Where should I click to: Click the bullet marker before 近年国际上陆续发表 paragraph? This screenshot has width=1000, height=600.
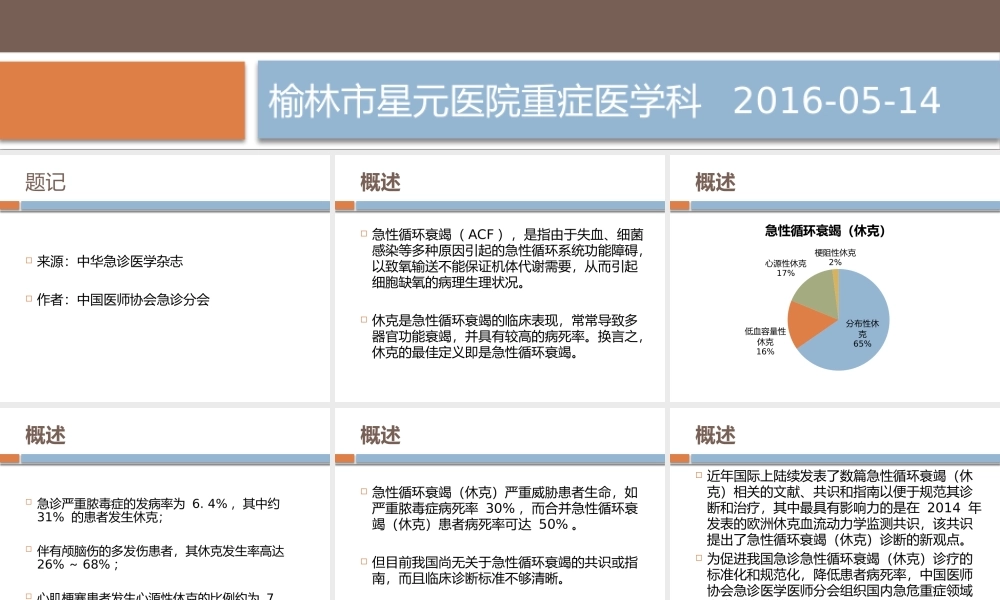tap(698, 476)
